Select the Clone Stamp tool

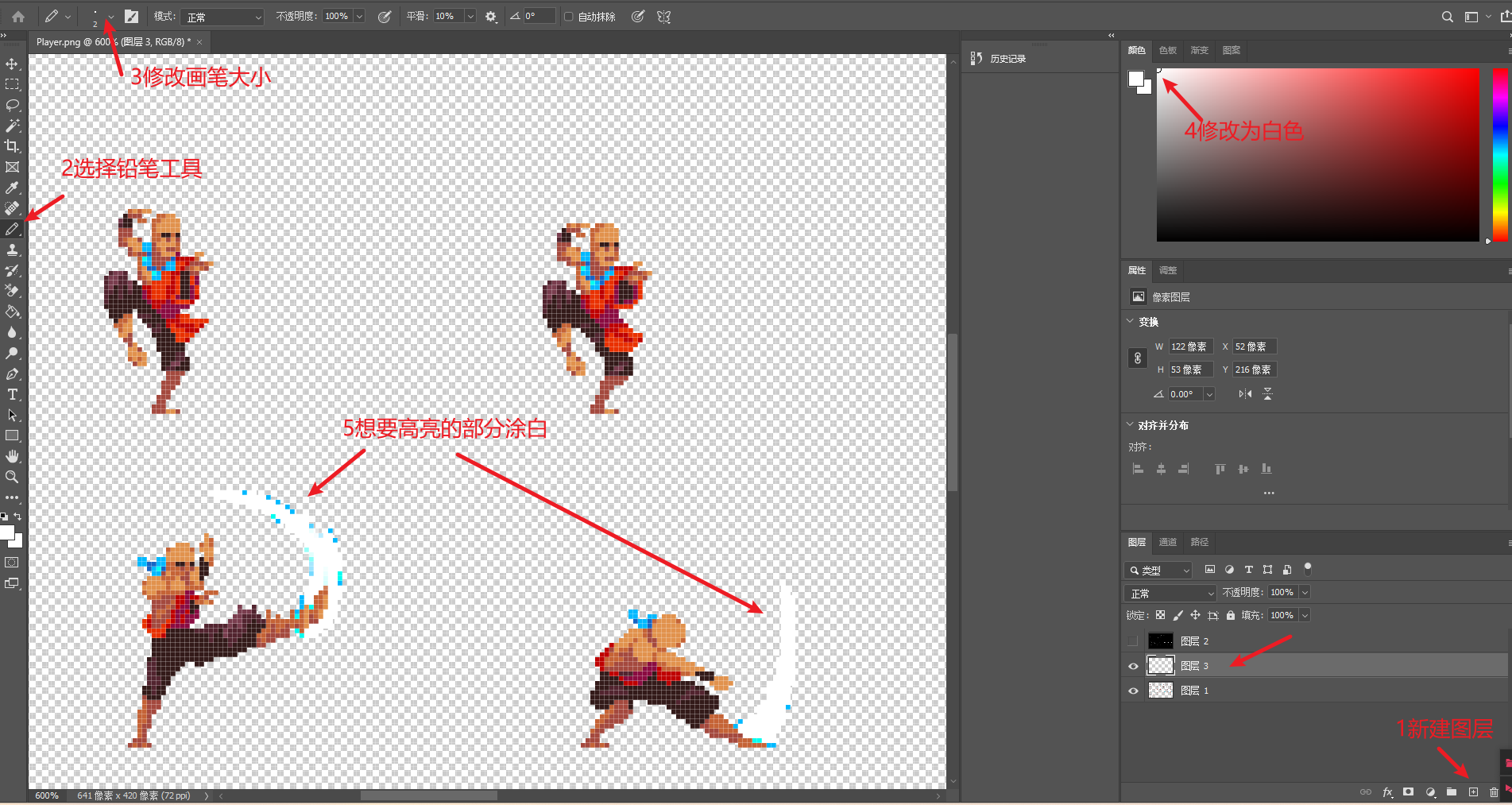[x=12, y=250]
